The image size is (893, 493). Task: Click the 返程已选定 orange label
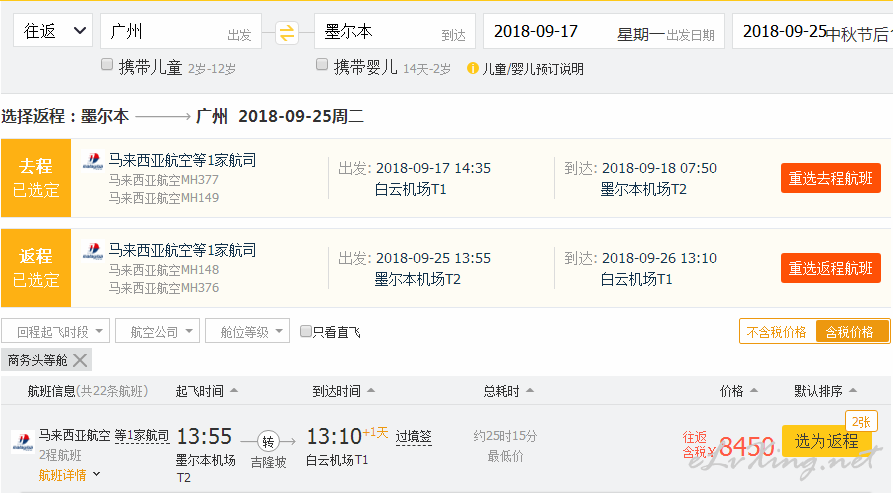point(36,268)
